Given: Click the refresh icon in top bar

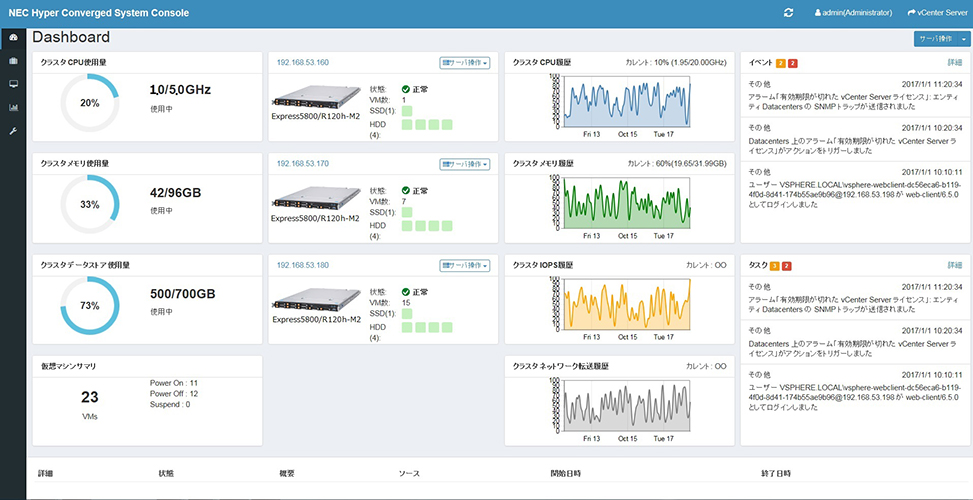Looking at the screenshot, I should click(788, 12).
